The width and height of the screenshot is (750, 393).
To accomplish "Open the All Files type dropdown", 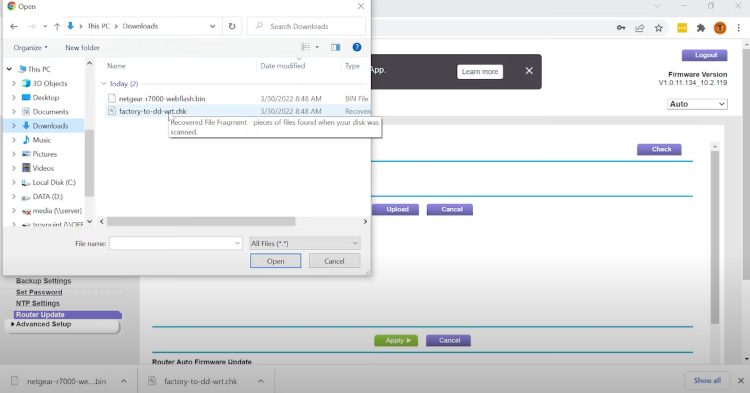I will point(305,243).
